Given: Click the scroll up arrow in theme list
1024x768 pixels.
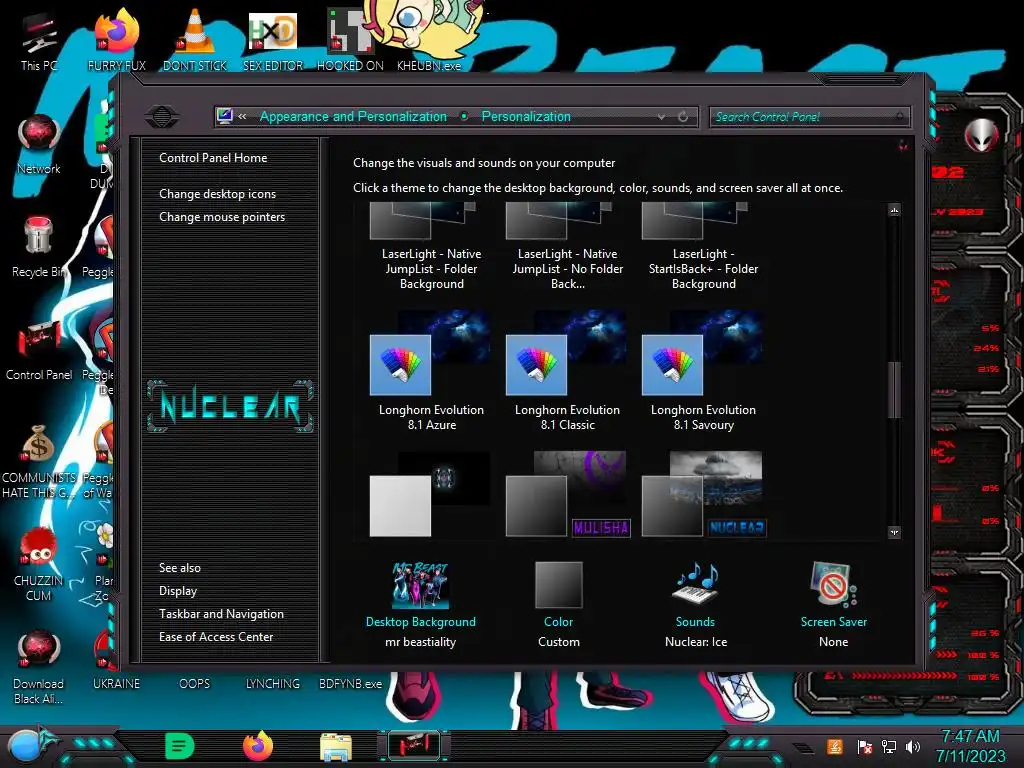Looking at the screenshot, I should [x=894, y=210].
